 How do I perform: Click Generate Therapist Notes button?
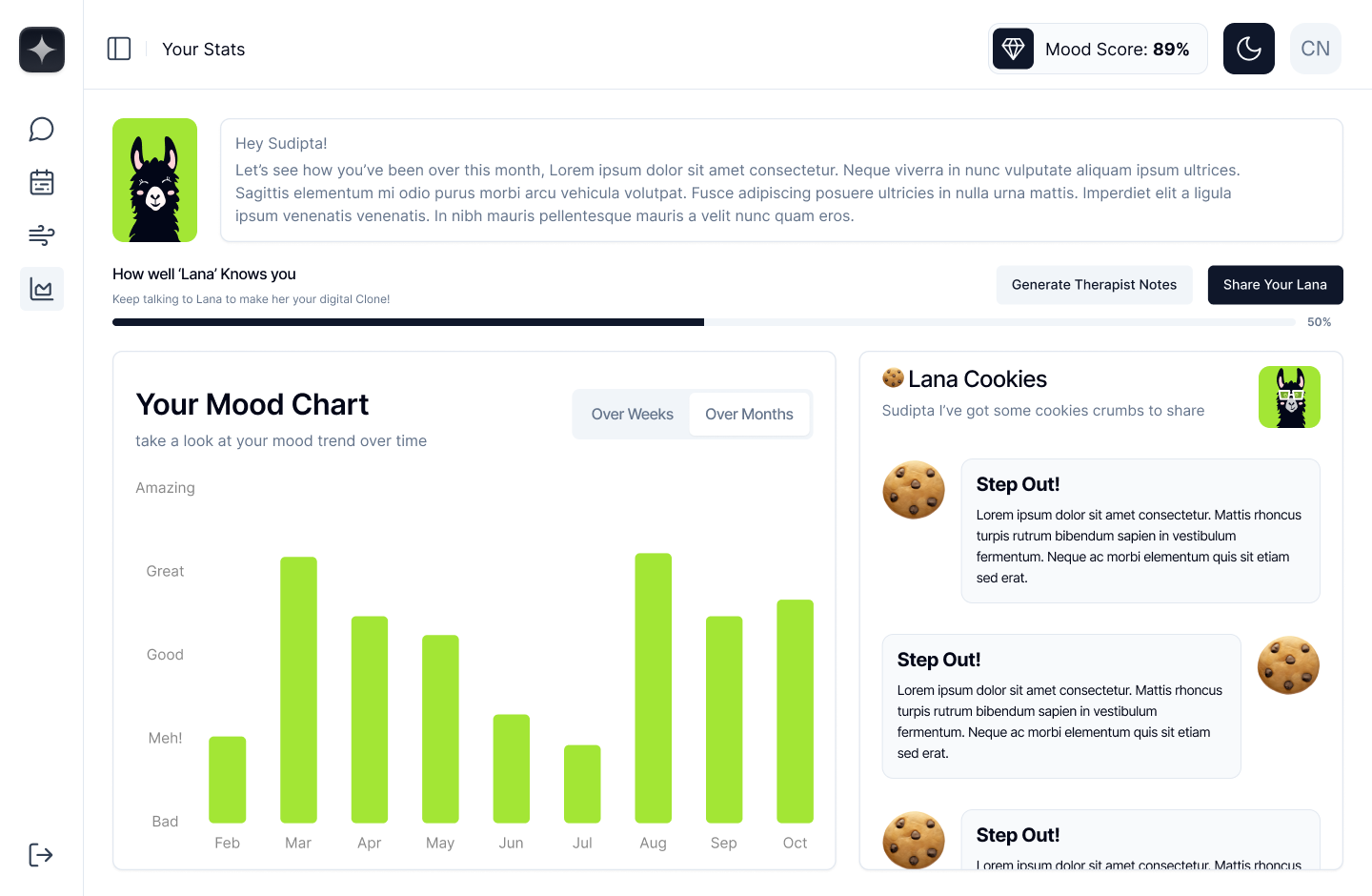click(1094, 285)
